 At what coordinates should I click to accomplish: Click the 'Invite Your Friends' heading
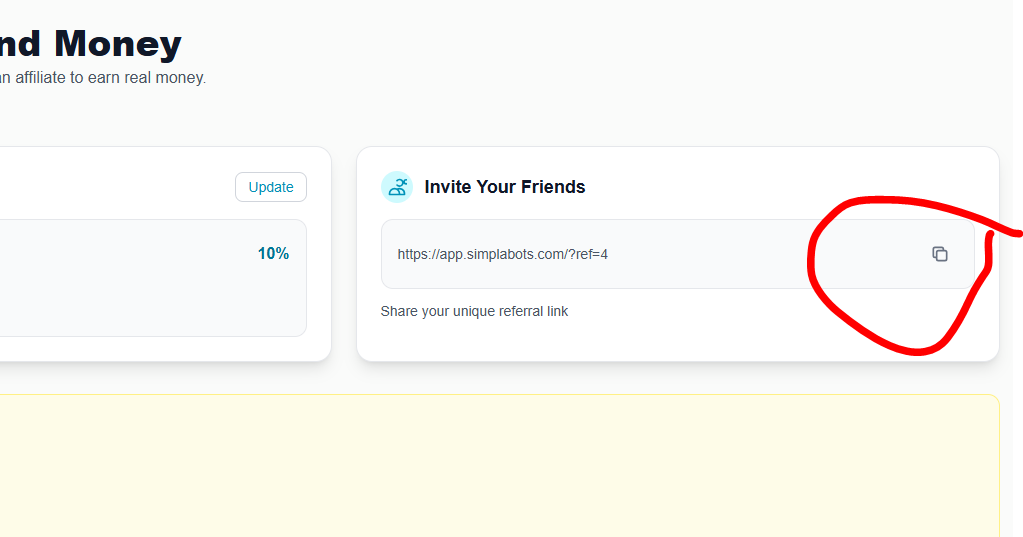[x=504, y=187]
